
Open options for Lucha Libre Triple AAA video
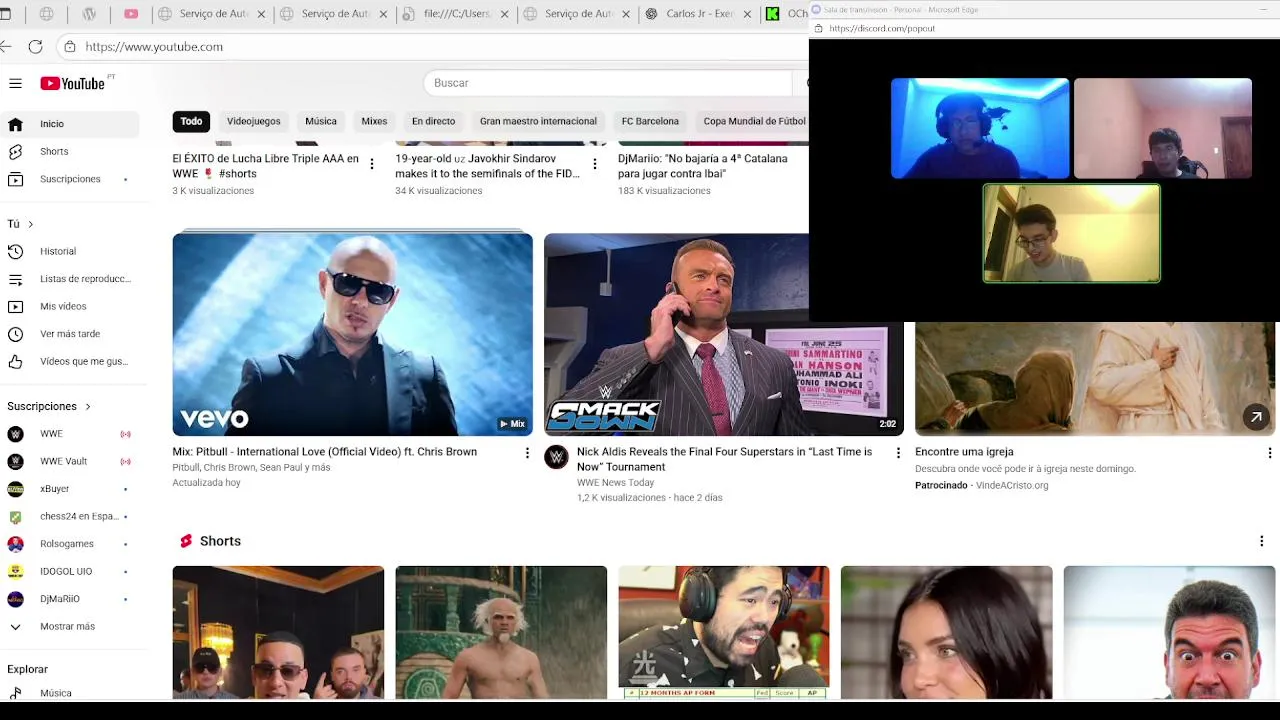tap(372, 164)
